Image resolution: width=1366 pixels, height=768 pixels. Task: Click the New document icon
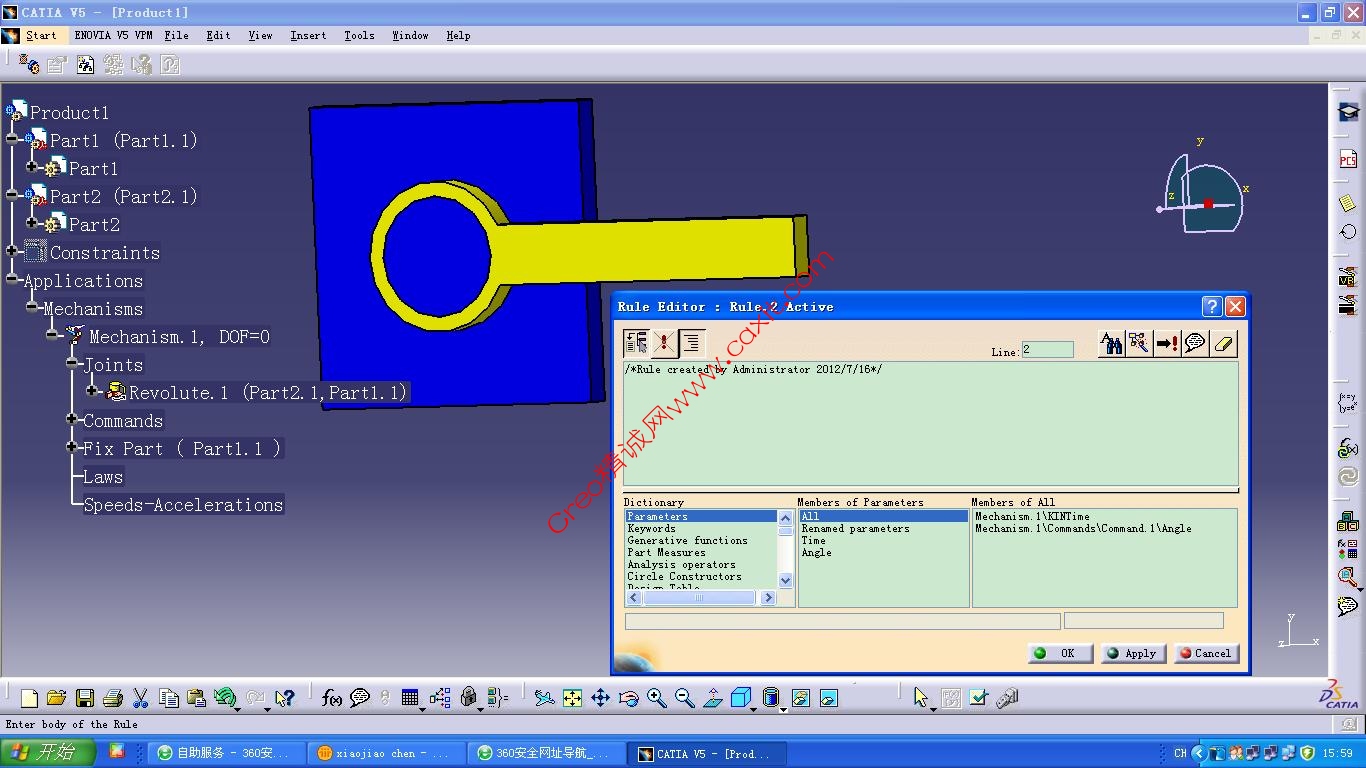(29, 698)
